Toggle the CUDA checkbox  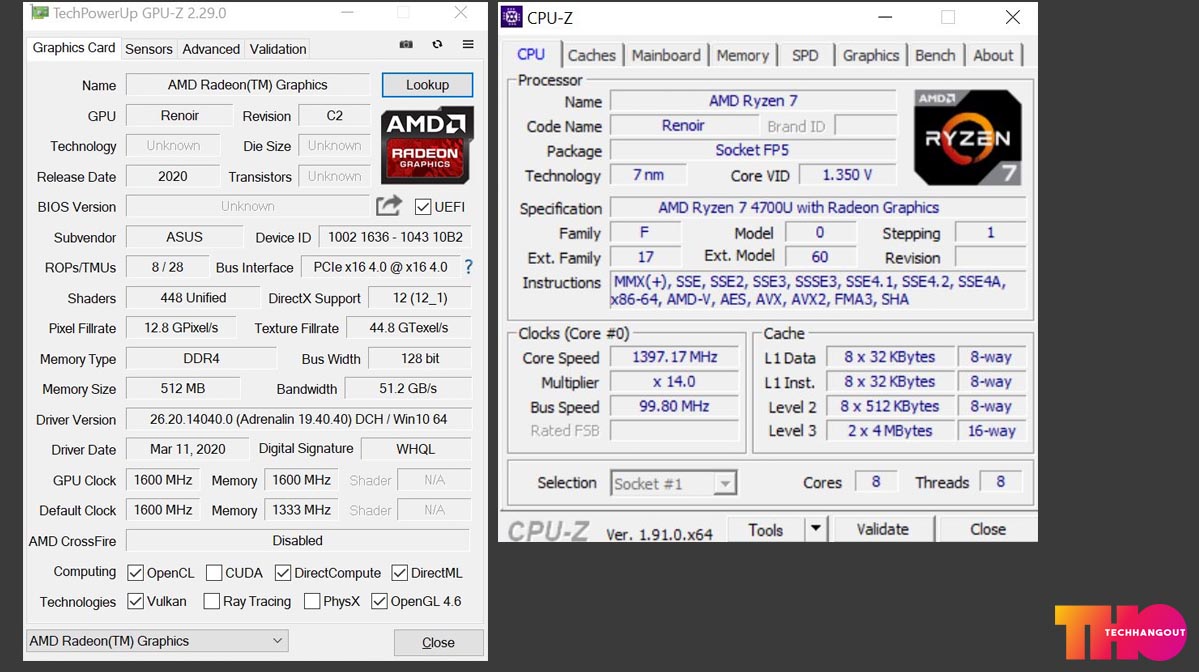click(214, 573)
